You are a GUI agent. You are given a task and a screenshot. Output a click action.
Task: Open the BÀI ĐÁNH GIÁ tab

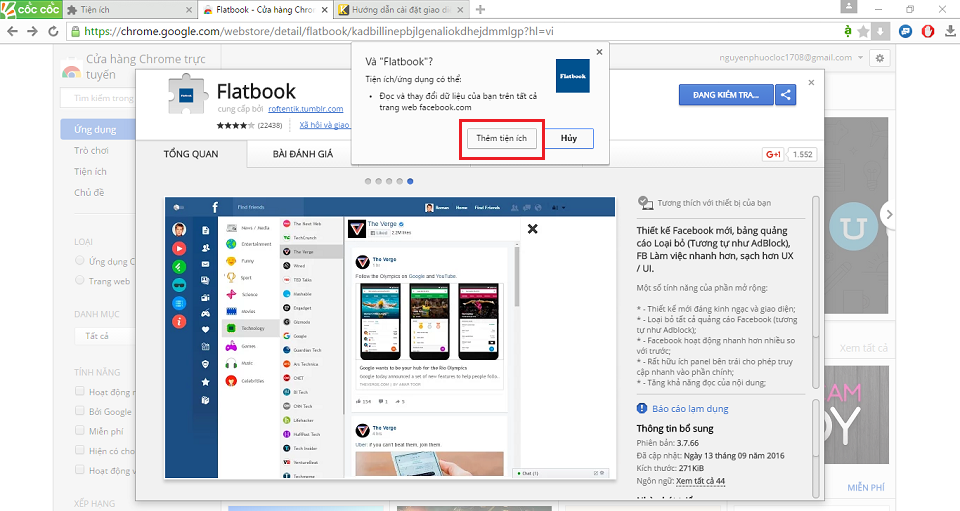303,154
